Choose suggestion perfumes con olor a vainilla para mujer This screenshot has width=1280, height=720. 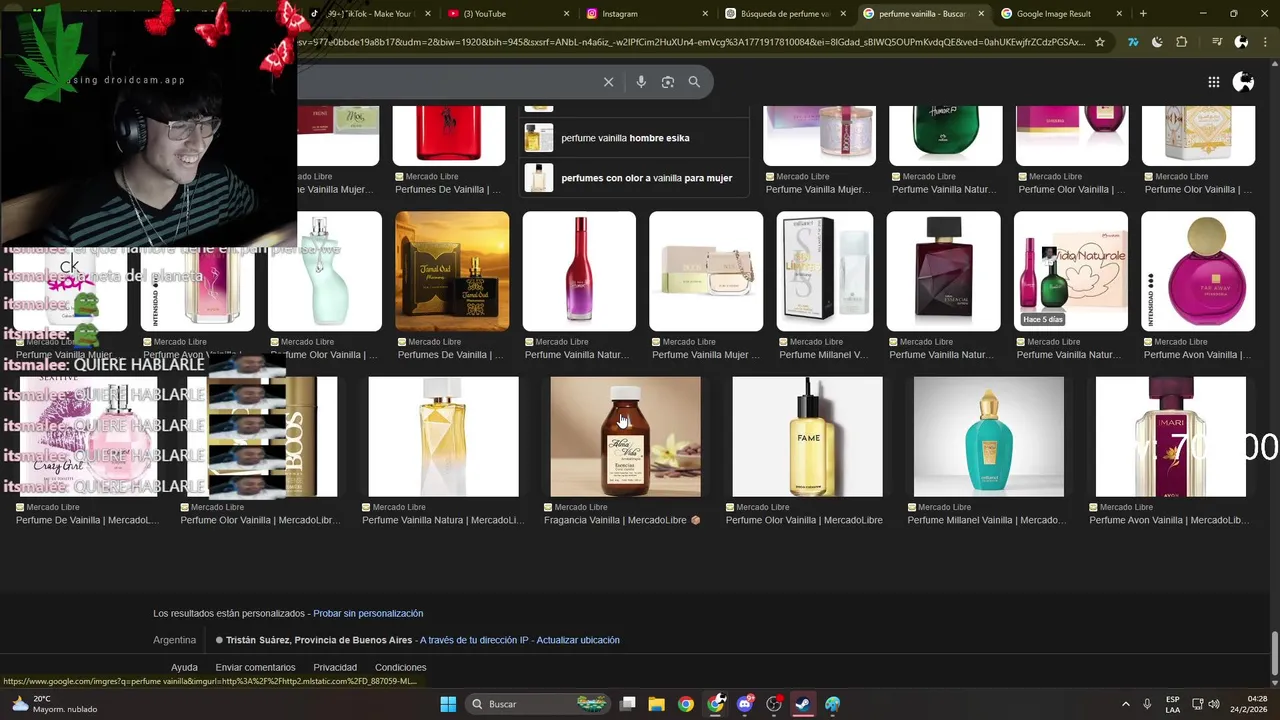point(634,178)
